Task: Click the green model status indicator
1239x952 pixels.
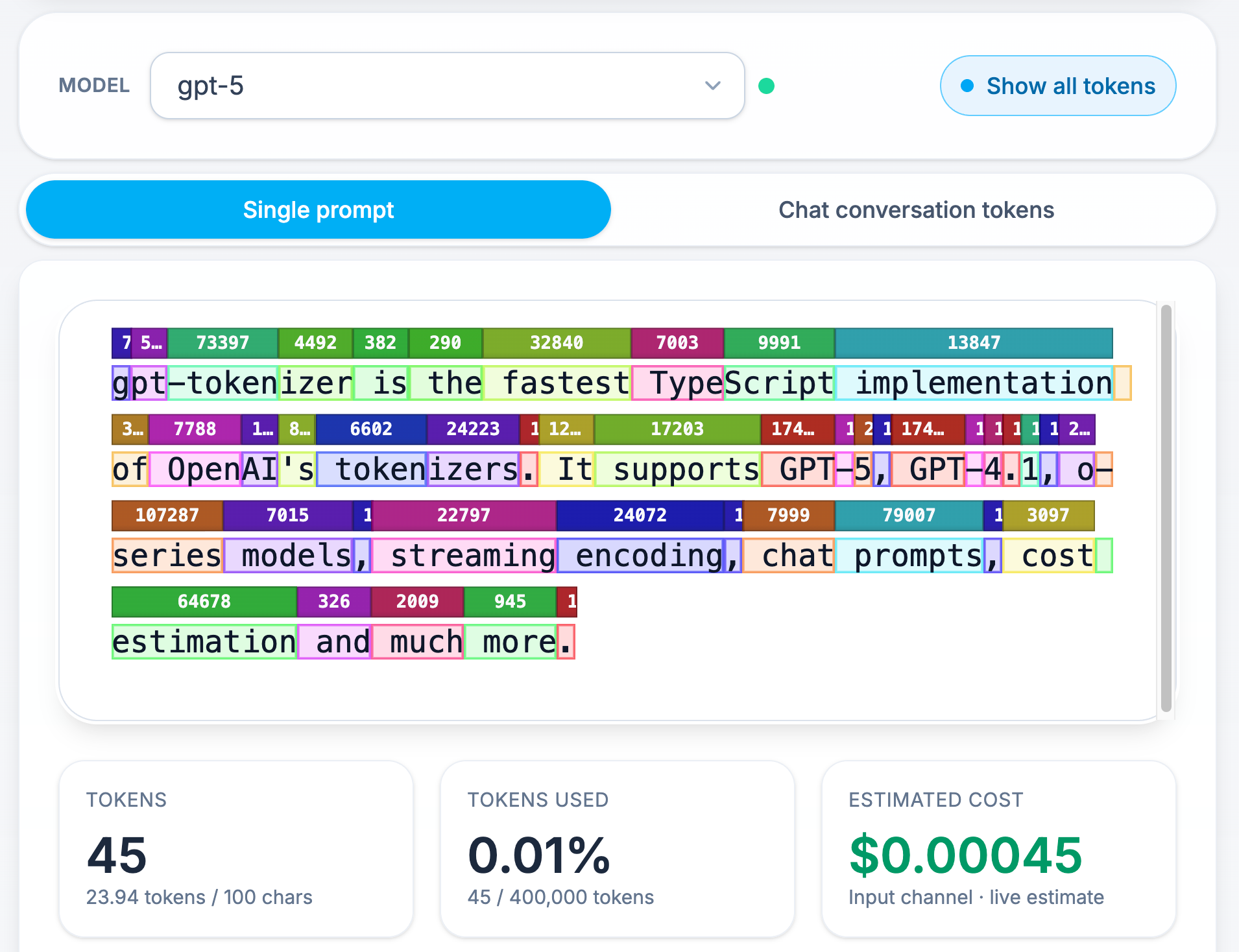Action: click(767, 85)
